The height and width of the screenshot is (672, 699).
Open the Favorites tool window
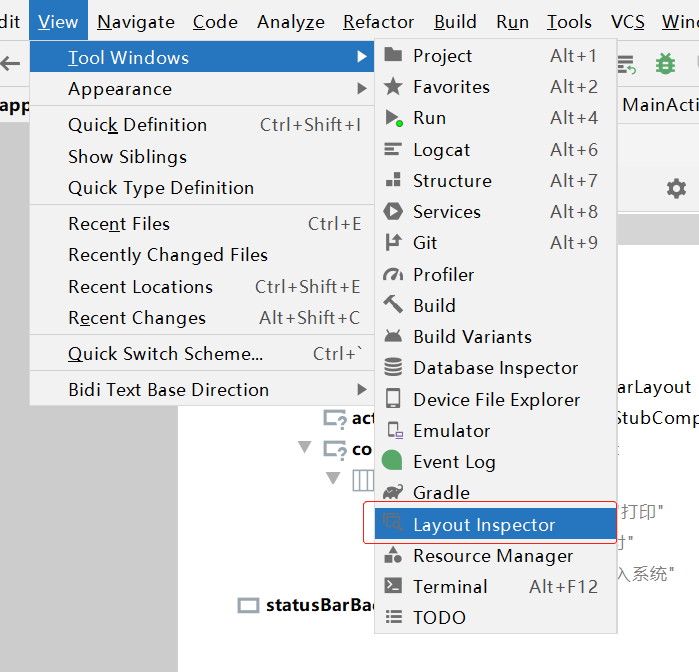495,87
